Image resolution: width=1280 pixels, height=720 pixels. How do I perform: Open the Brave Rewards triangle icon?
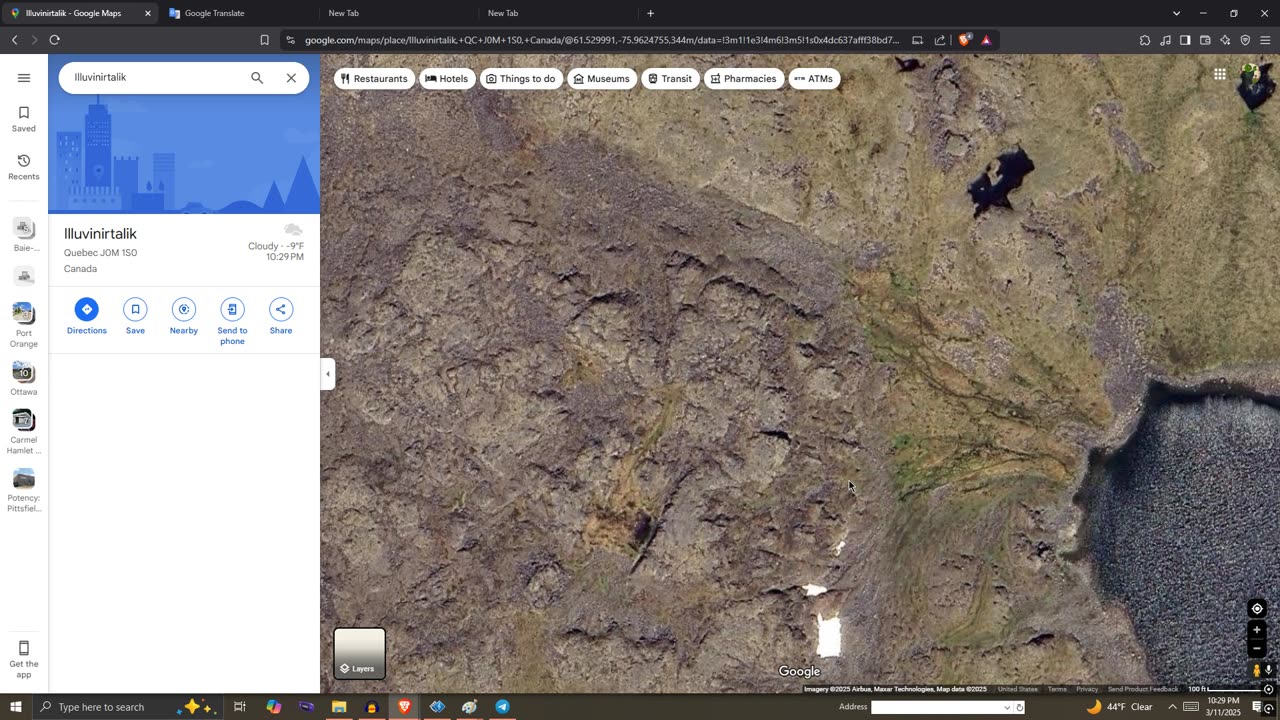[x=986, y=40]
